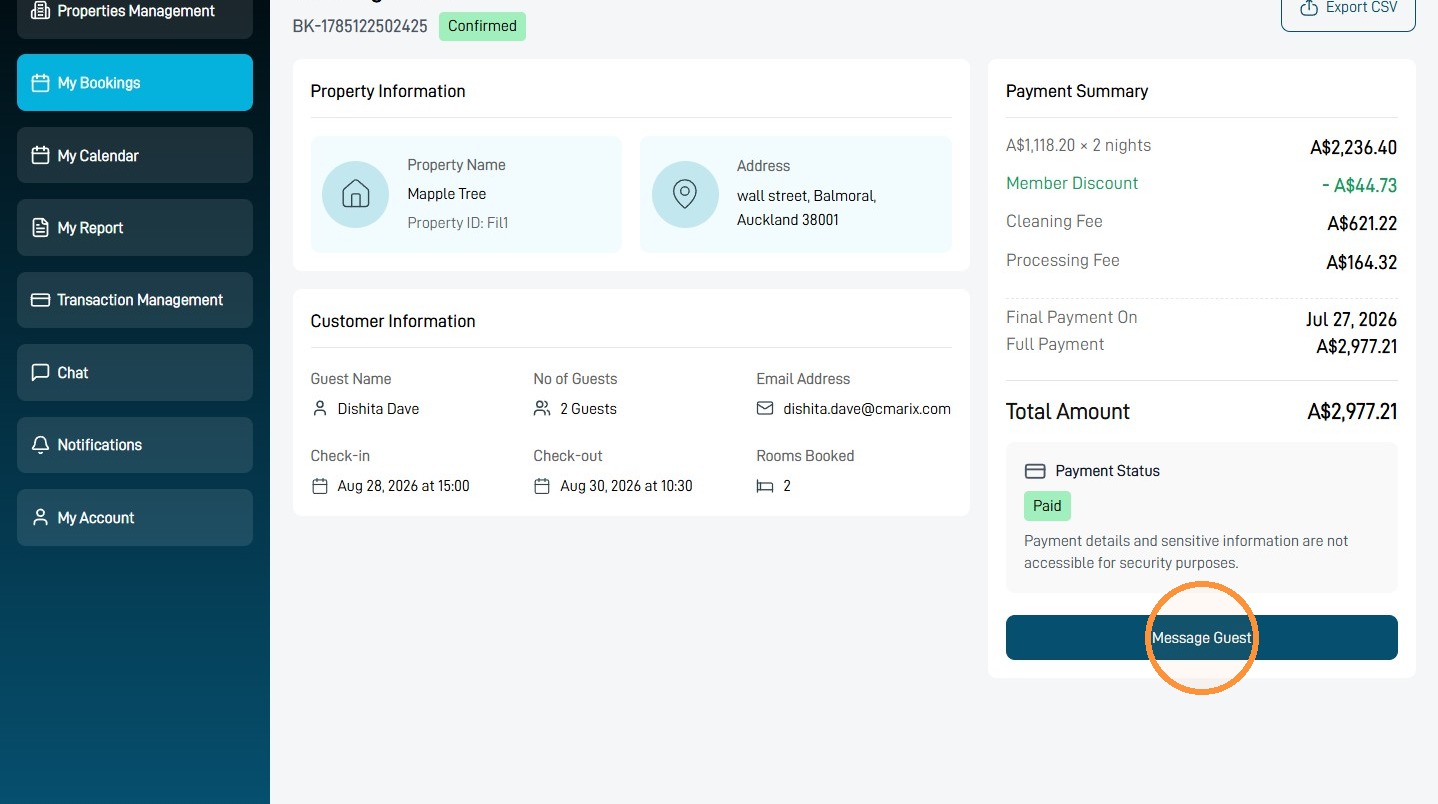
Task: Open Transaction Management
Action: click(135, 300)
